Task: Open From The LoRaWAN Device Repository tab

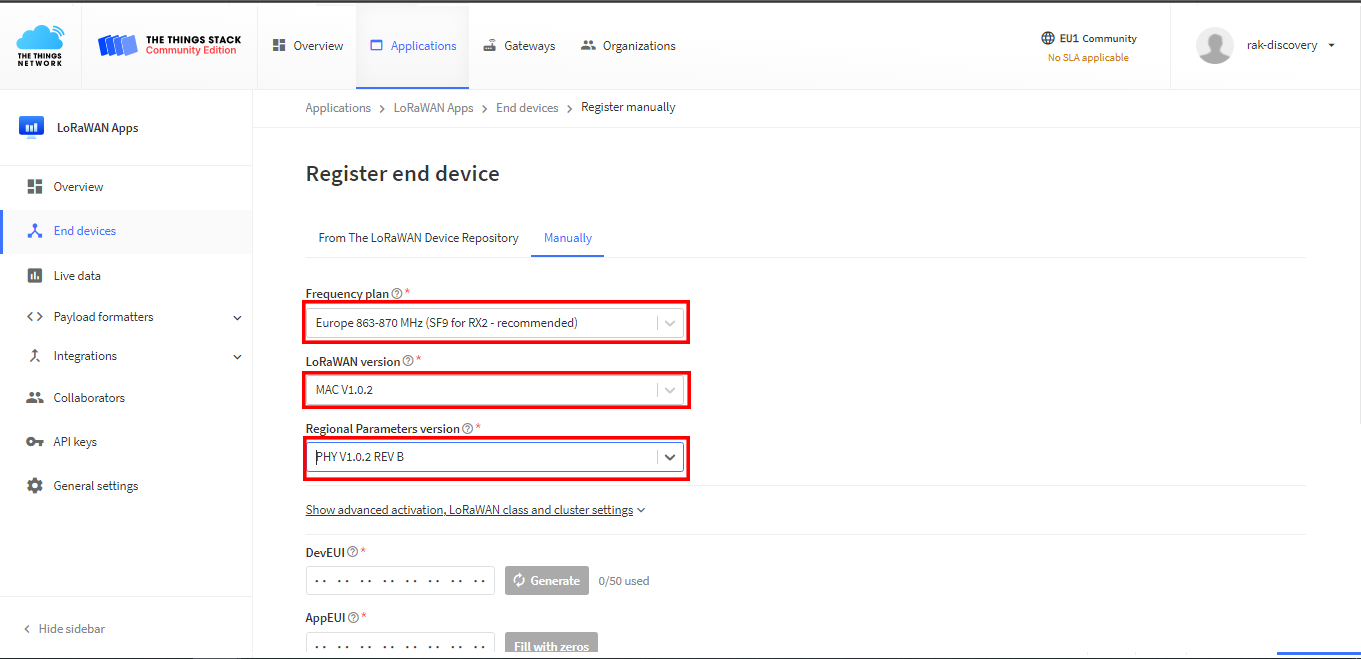Action: [x=418, y=238]
